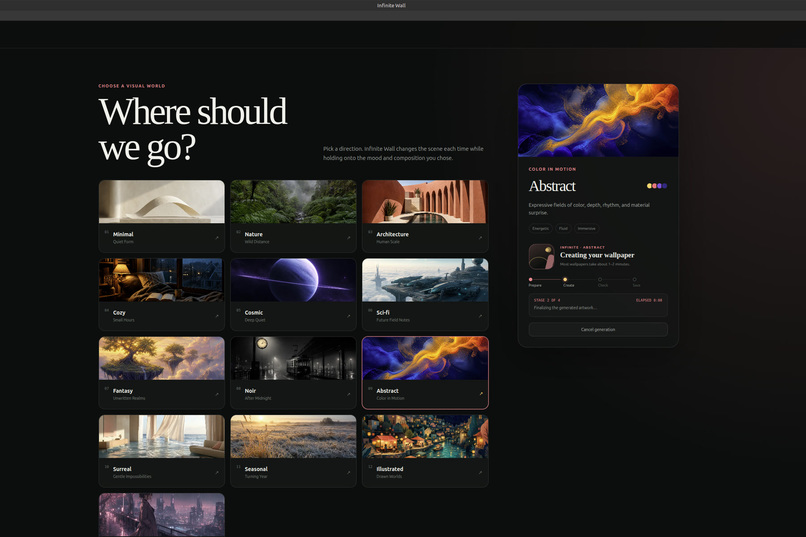This screenshot has height=537, width=806.
Task: Click the arrow icon on the Architecture card
Action: [x=480, y=238]
